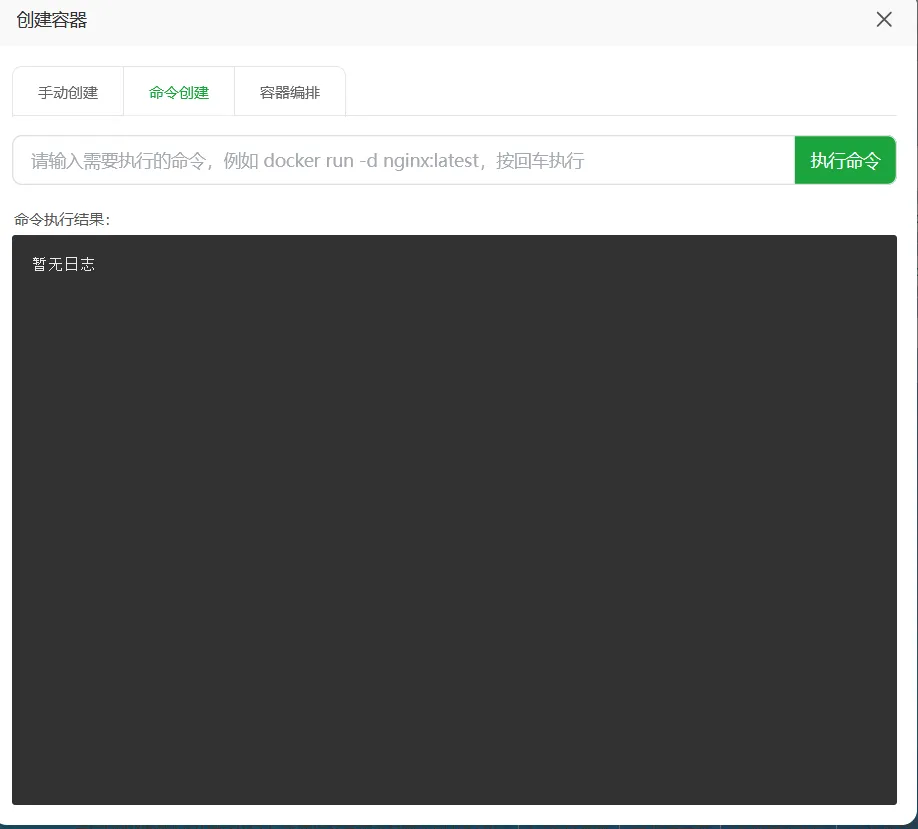The height and width of the screenshot is (829, 918).
Task: Select the 命令创建 tab
Action: [x=179, y=93]
